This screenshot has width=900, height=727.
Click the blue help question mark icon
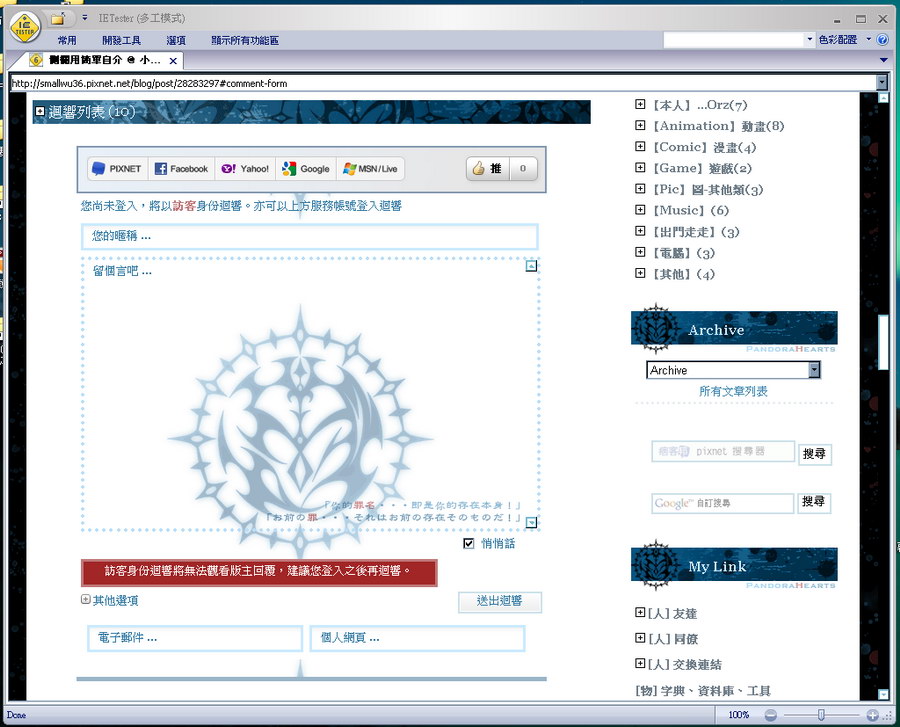(x=883, y=40)
